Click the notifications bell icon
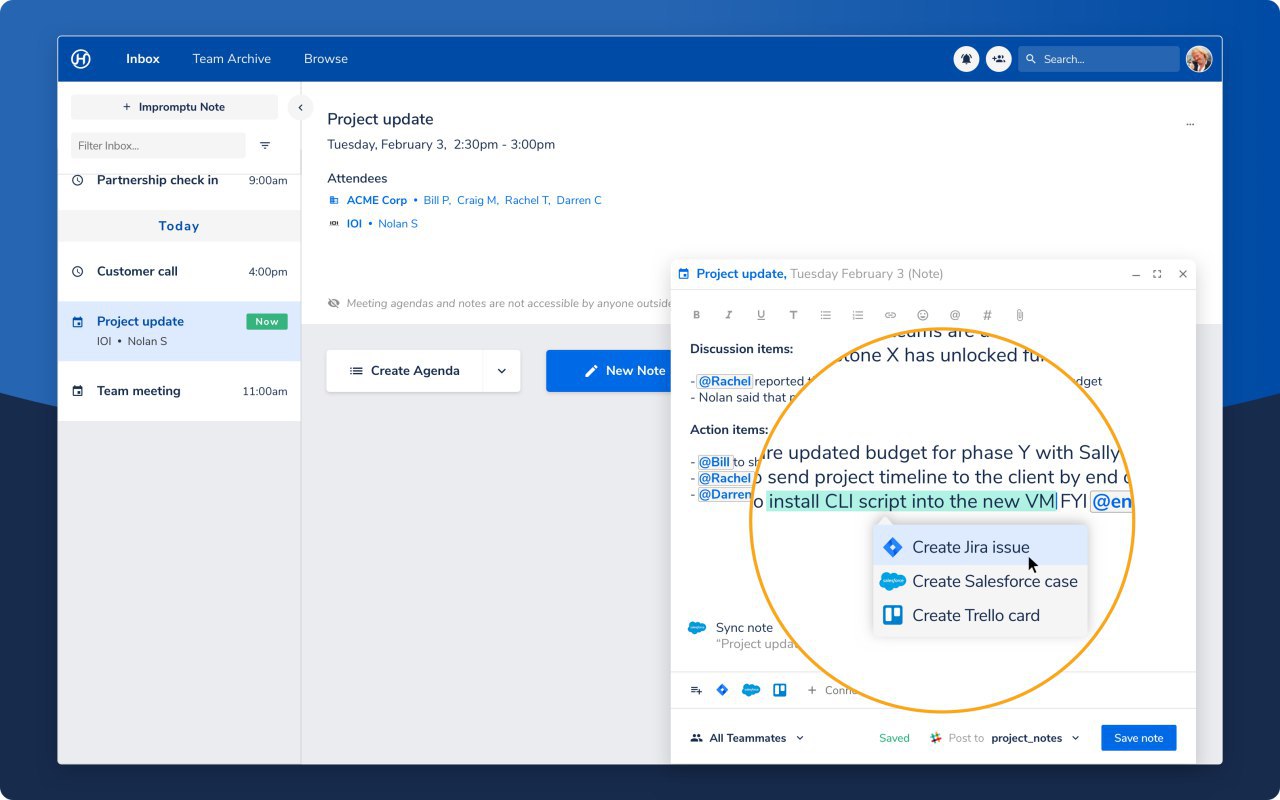The image size is (1280, 800). tap(966, 59)
